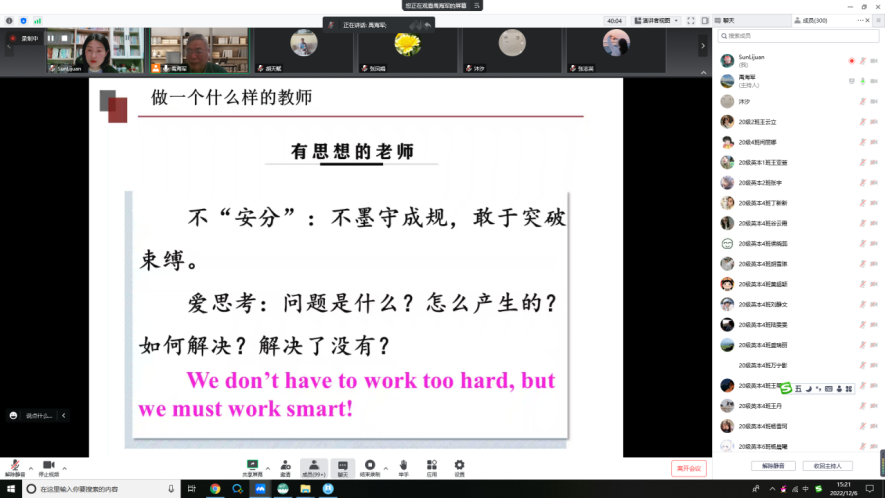Expand video options arrow next to camera
The height and width of the screenshot is (498, 885).
pos(65,467)
